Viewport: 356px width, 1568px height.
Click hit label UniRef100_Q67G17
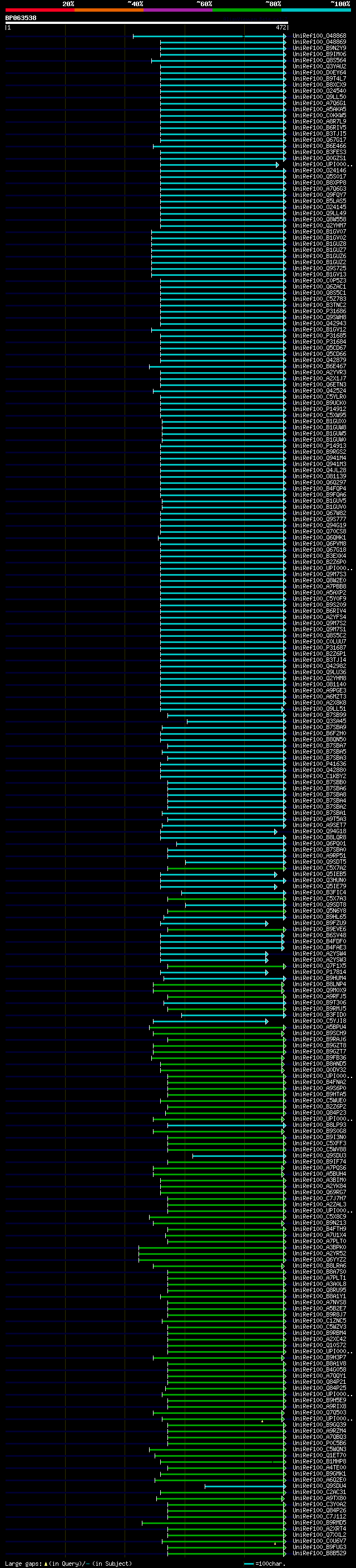click(x=319, y=140)
